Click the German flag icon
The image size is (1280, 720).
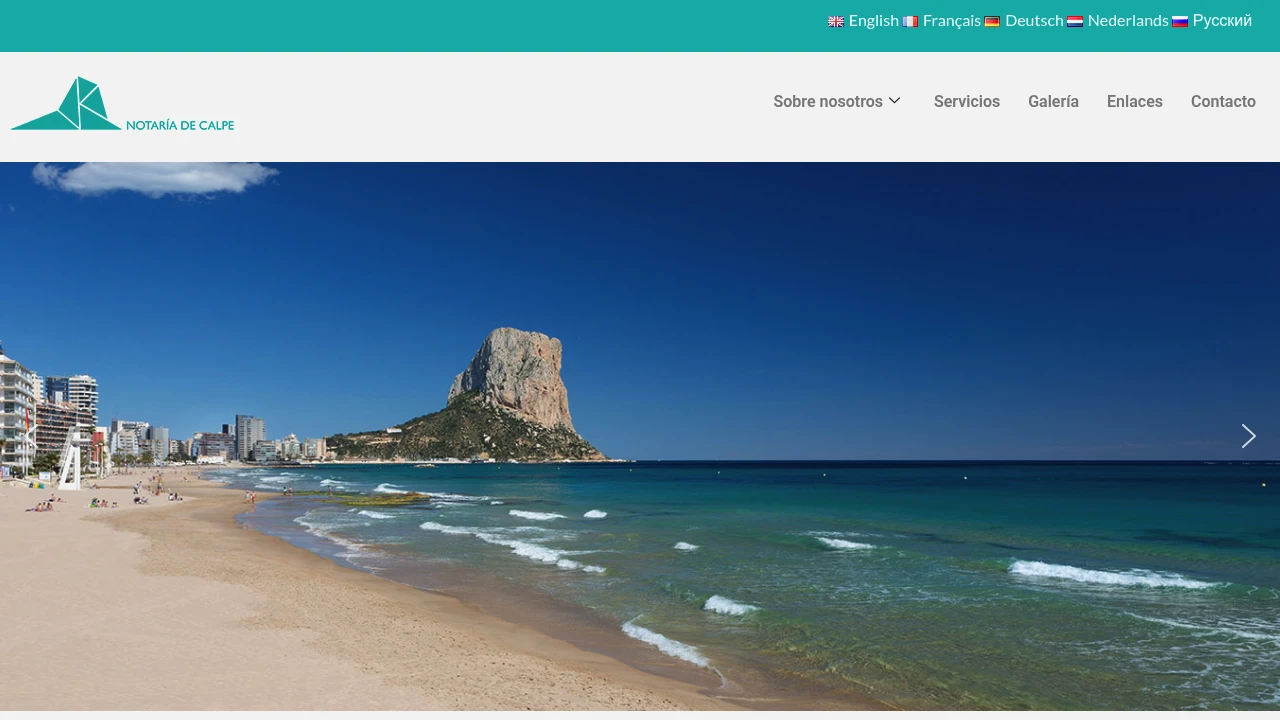[992, 22]
